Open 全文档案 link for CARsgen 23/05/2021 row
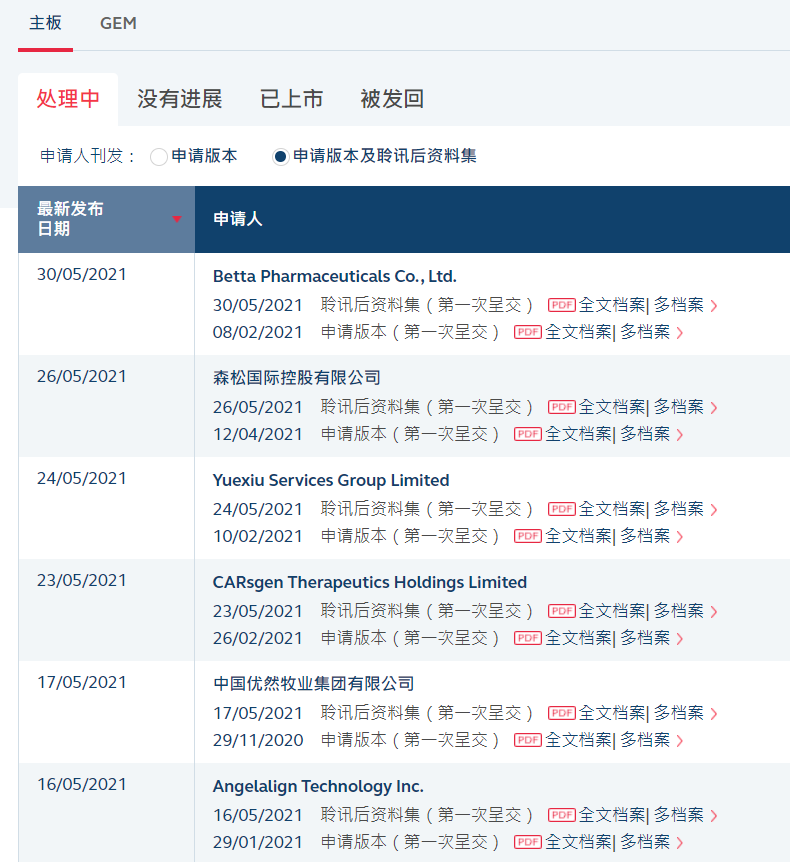Screen dimensions: 790x862 click(612, 611)
